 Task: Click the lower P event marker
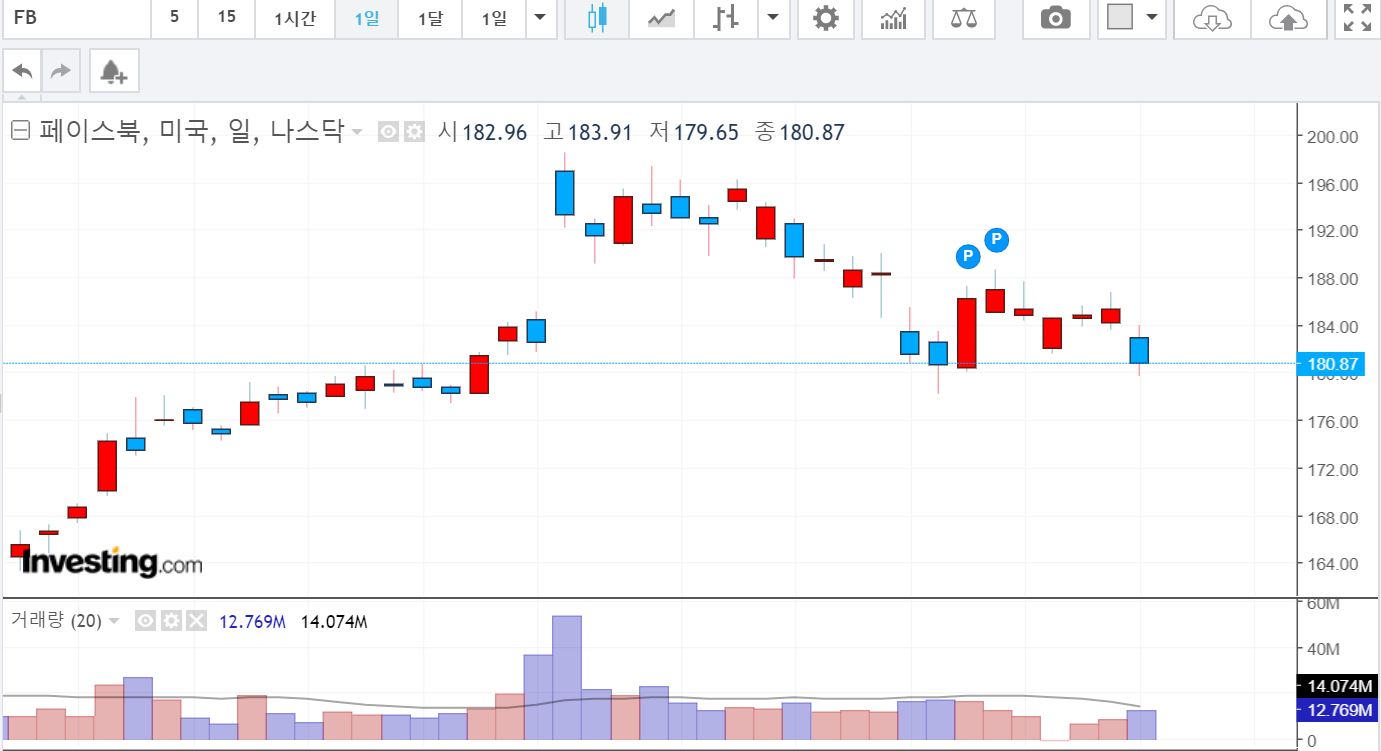[967, 257]
